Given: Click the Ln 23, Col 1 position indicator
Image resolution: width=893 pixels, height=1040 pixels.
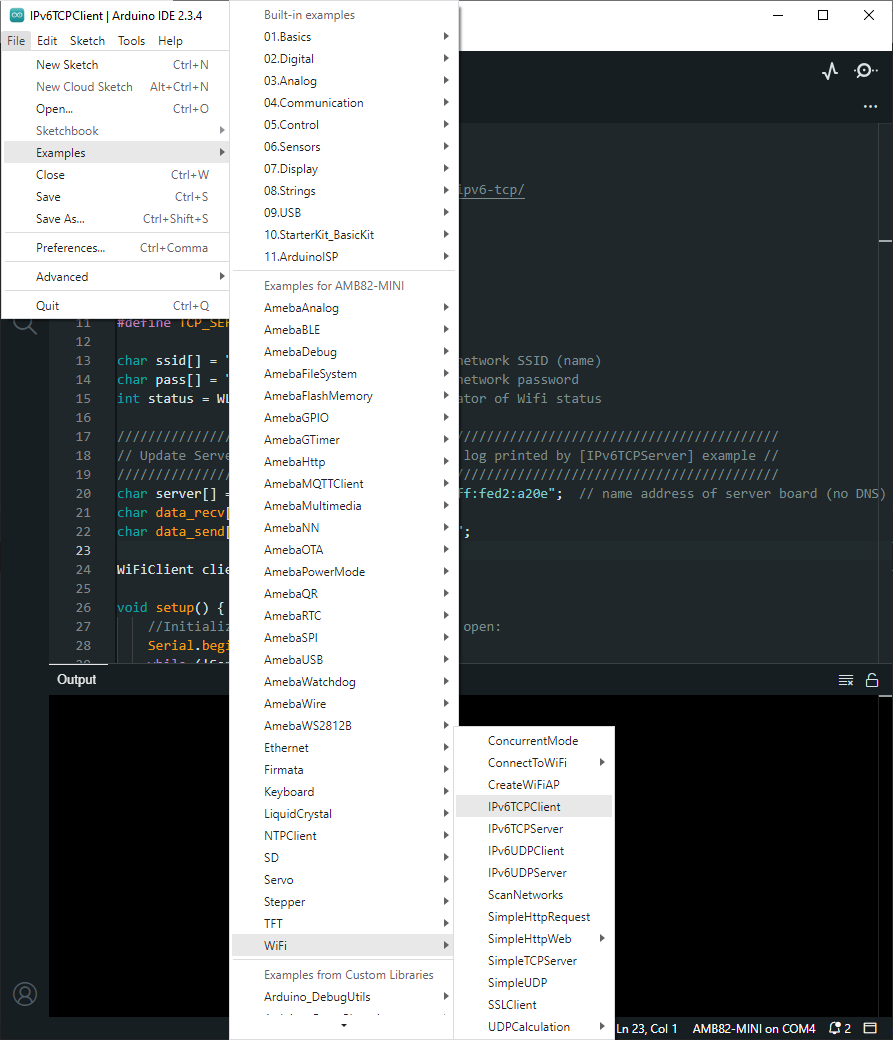Looking at the screenshot, I should [647, 1028].
